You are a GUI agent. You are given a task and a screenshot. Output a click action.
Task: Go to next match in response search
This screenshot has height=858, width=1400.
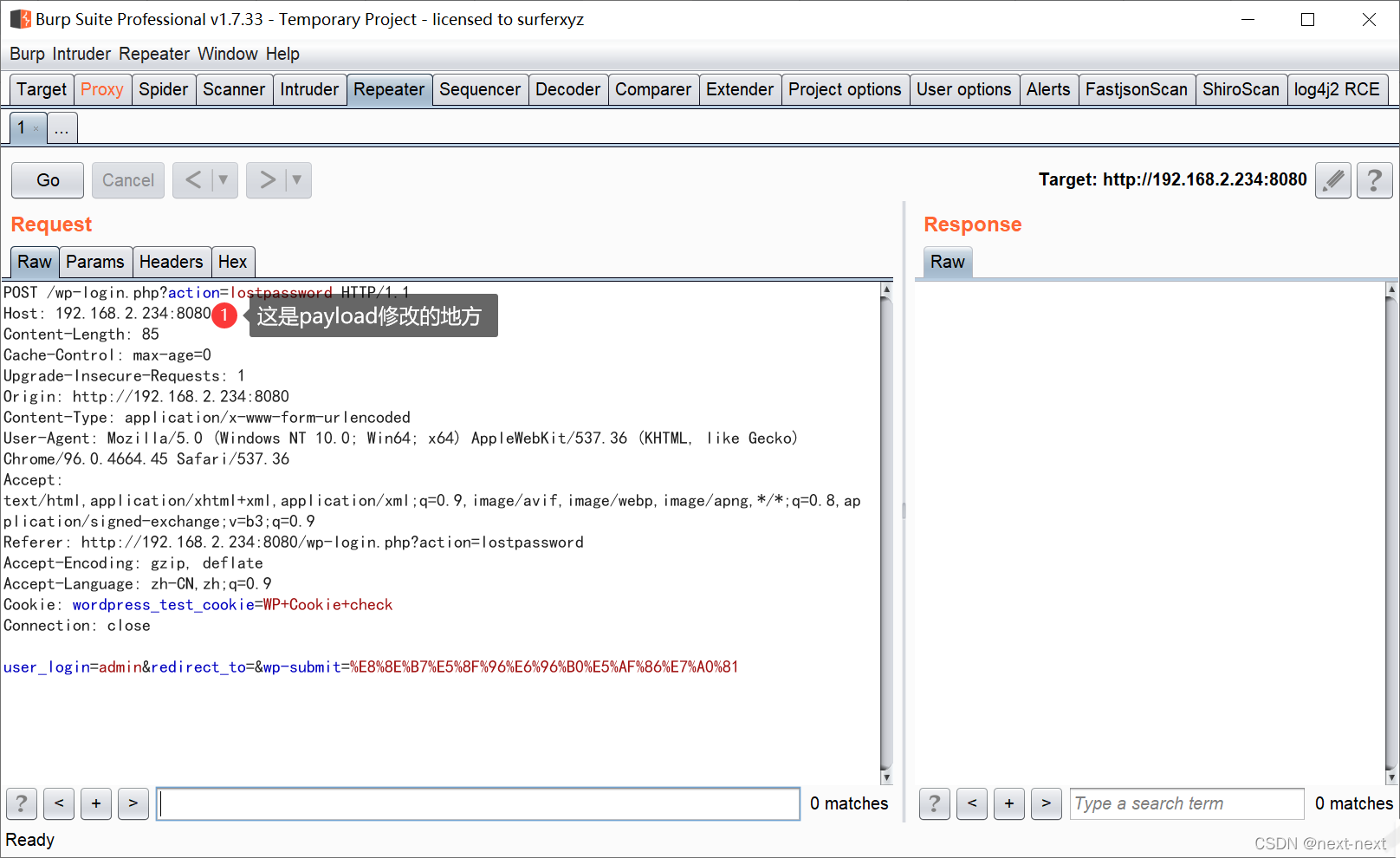tap(1047, 803)
